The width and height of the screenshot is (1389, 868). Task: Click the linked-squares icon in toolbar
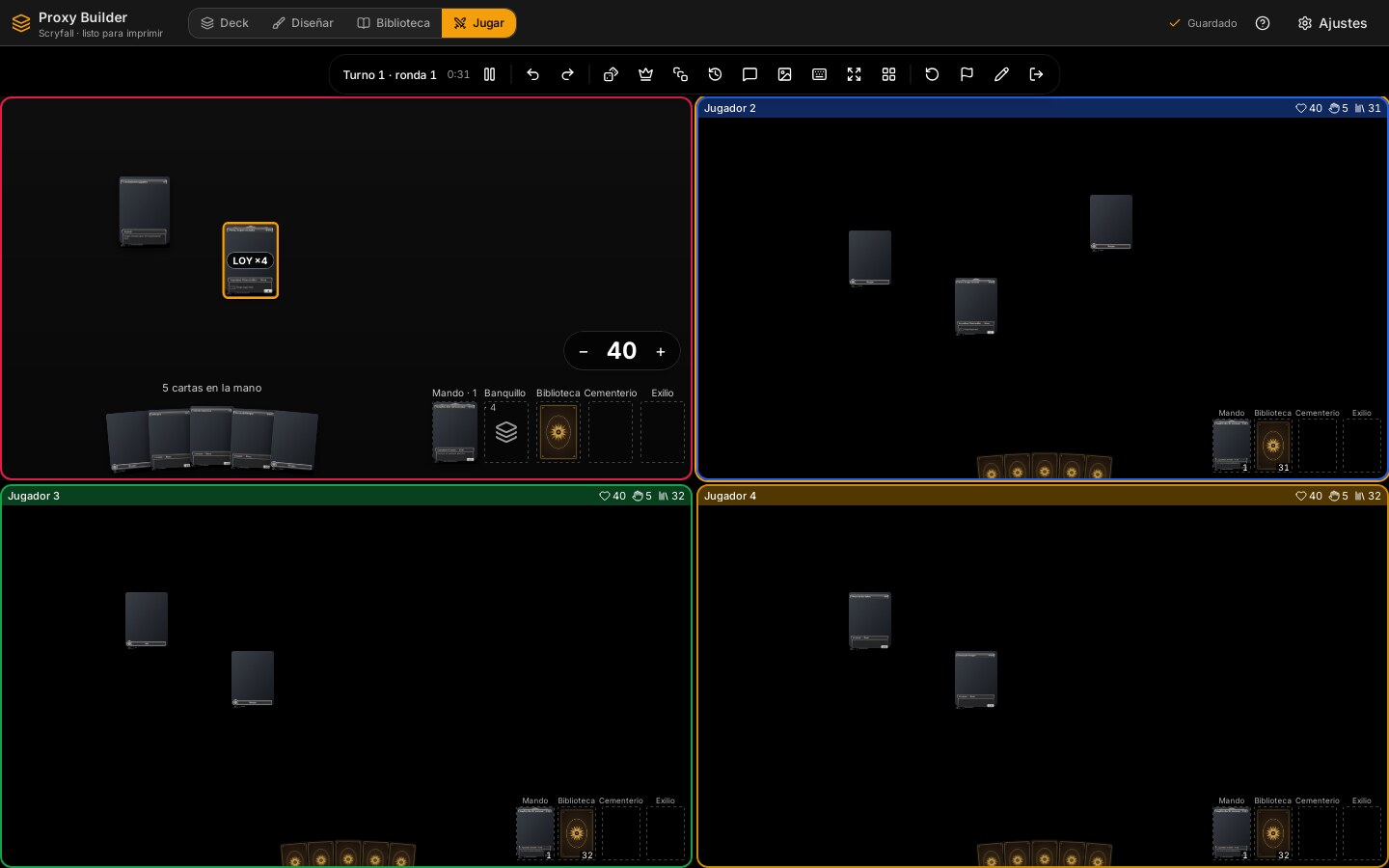pos(680,74)
